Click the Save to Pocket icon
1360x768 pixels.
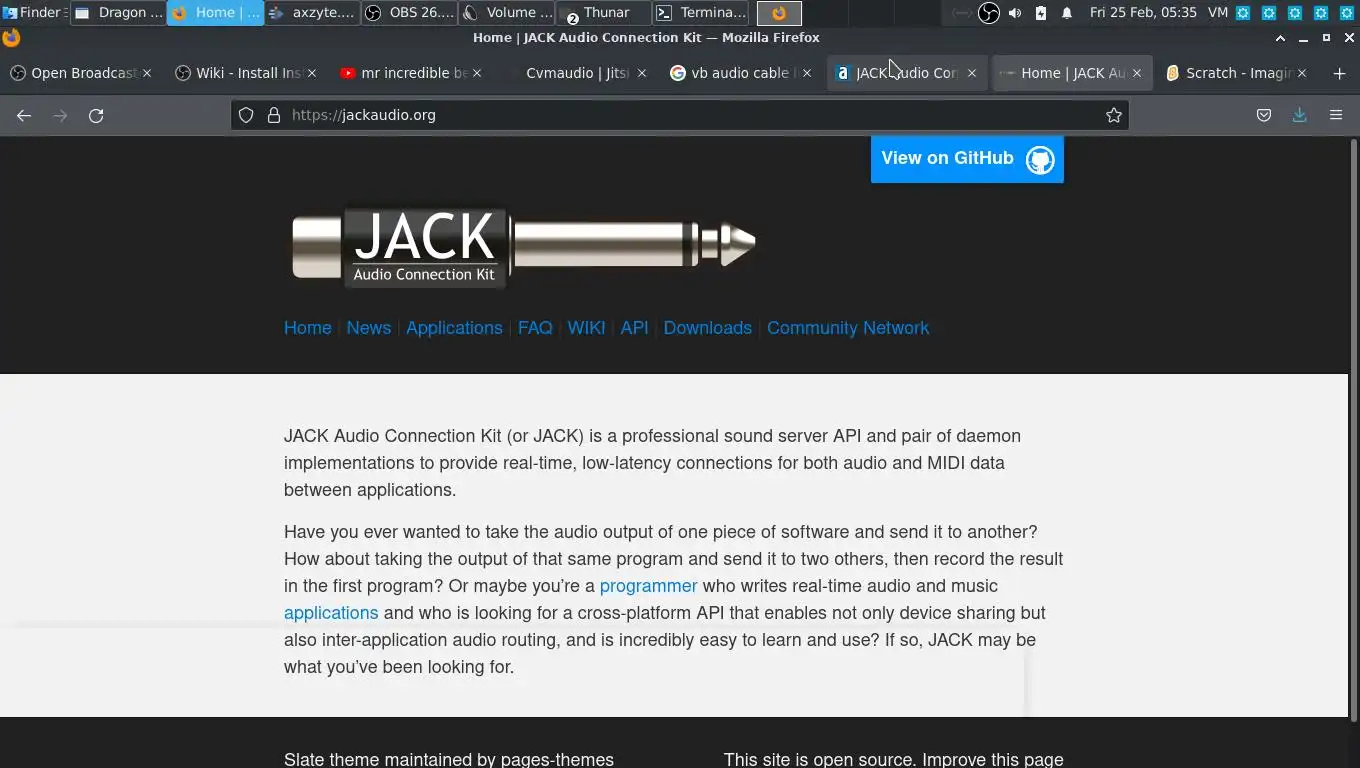tap(1264, 115)
